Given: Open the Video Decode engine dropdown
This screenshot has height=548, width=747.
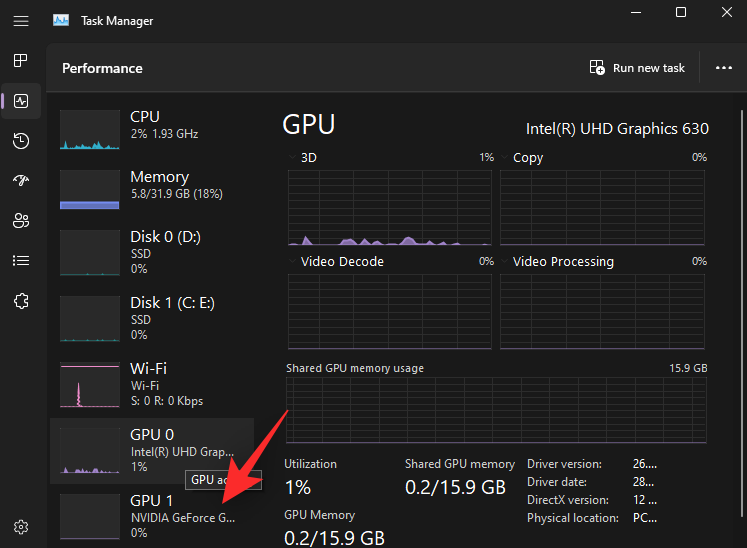Looking at the screenshot, I should coord(292,261).
